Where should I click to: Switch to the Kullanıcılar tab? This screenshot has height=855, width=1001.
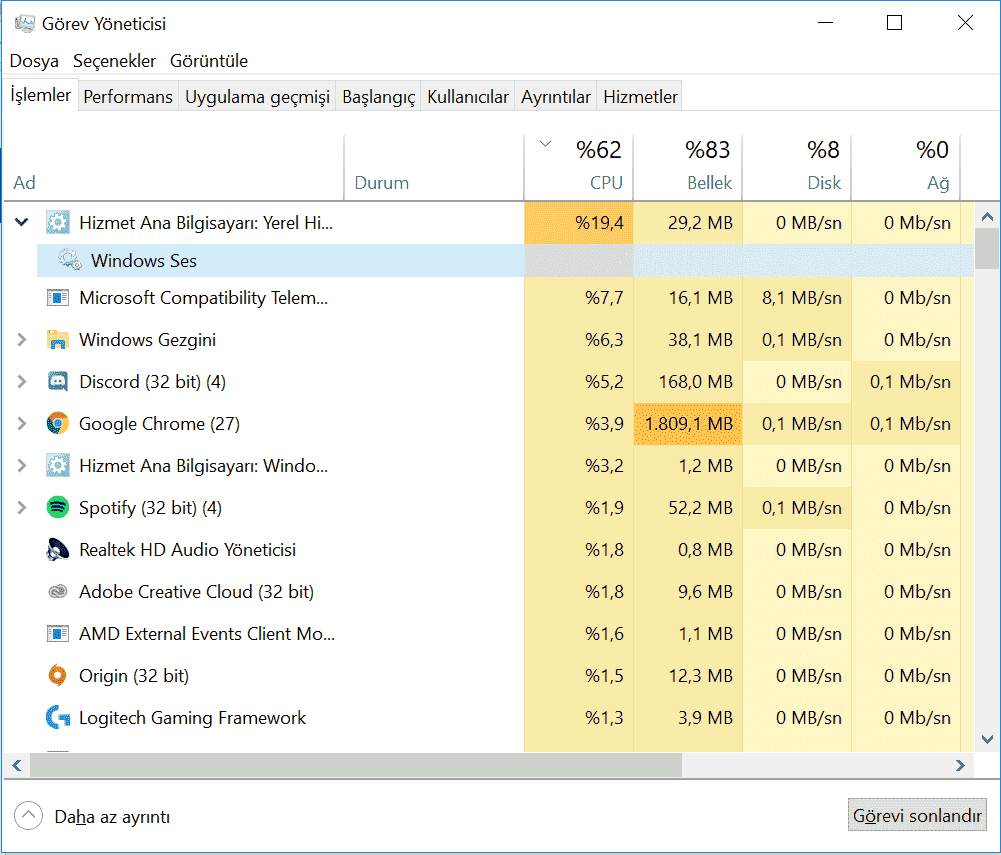[468, 96]
